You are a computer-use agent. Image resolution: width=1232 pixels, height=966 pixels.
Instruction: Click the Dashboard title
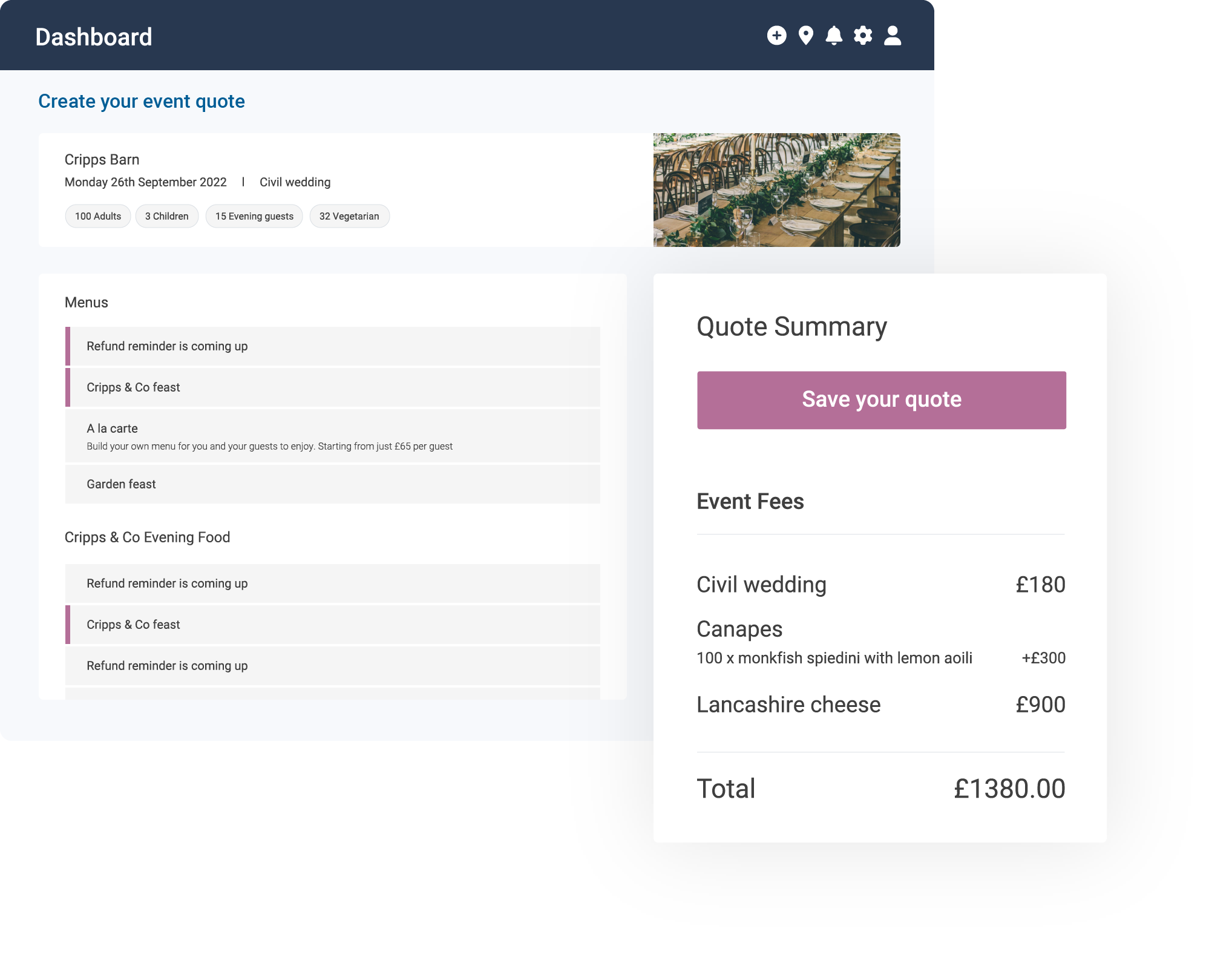(x=94, y=37)
